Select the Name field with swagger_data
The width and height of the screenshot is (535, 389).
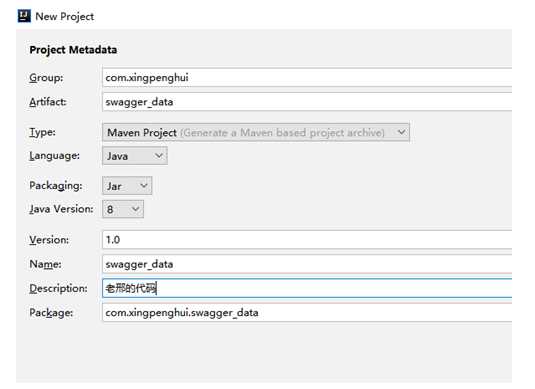[x=307, y=264]
